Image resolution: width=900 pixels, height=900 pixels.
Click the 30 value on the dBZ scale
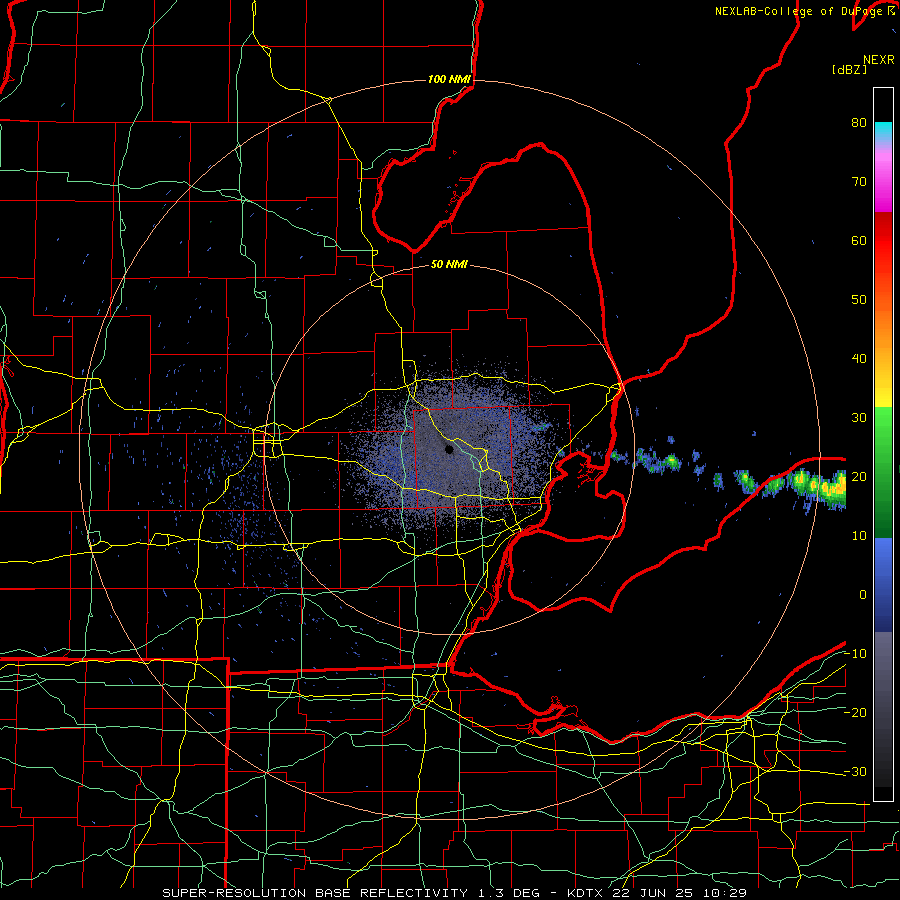859,418
